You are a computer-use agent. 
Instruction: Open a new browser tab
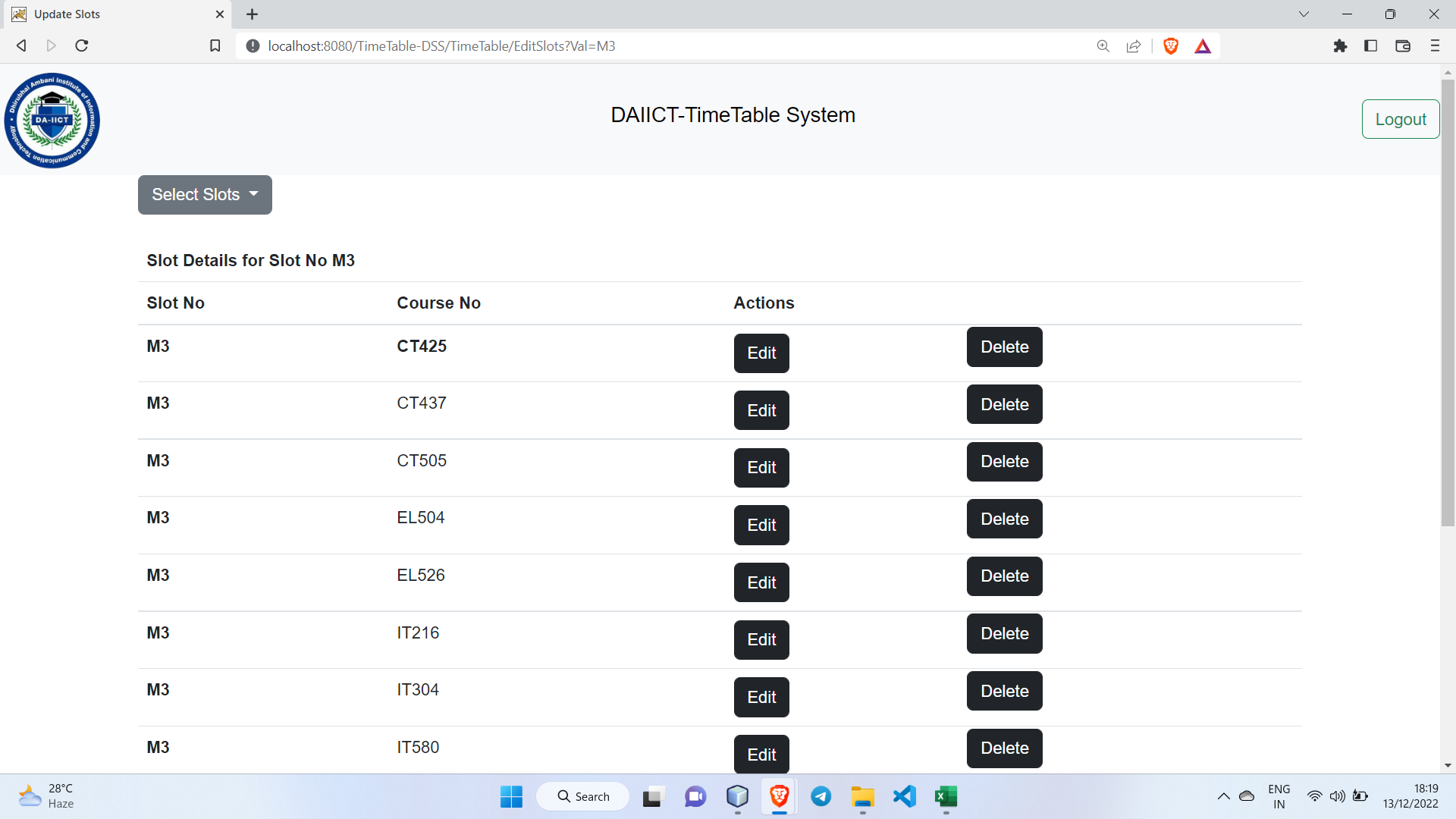pyautogui.click(x=253, y=14)
